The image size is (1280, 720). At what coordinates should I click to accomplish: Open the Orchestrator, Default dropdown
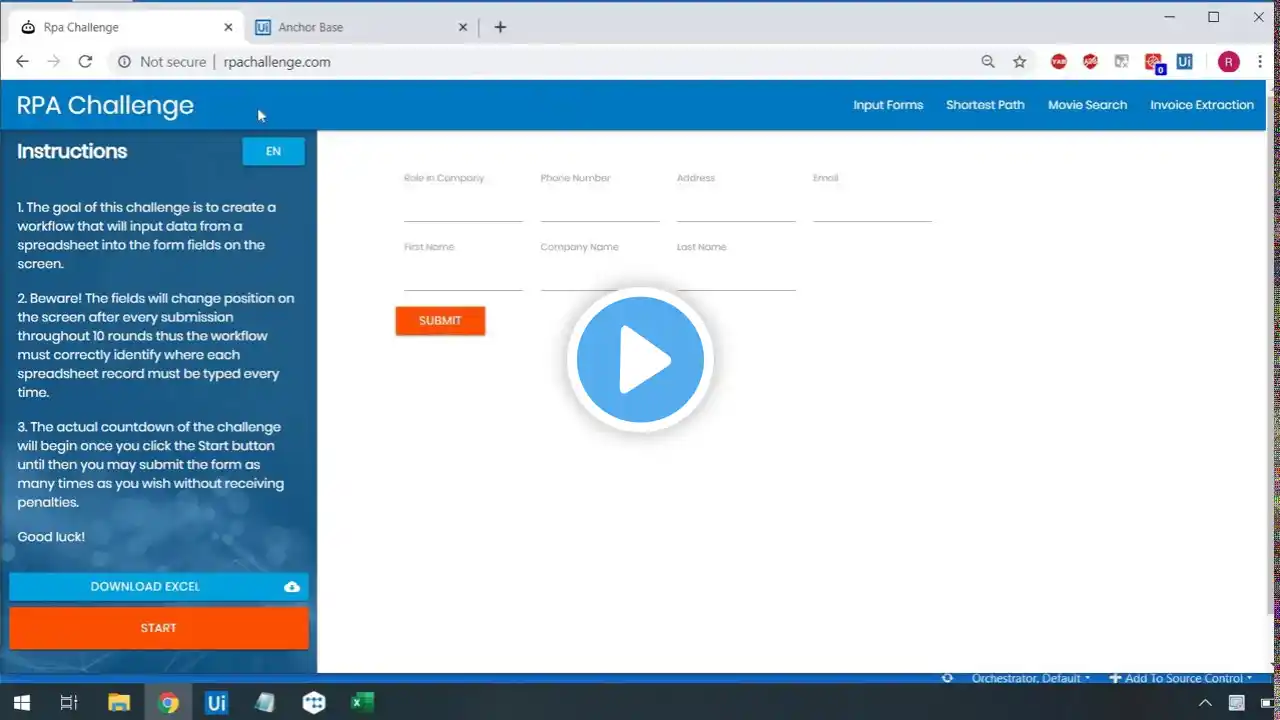coord(1031,678)
